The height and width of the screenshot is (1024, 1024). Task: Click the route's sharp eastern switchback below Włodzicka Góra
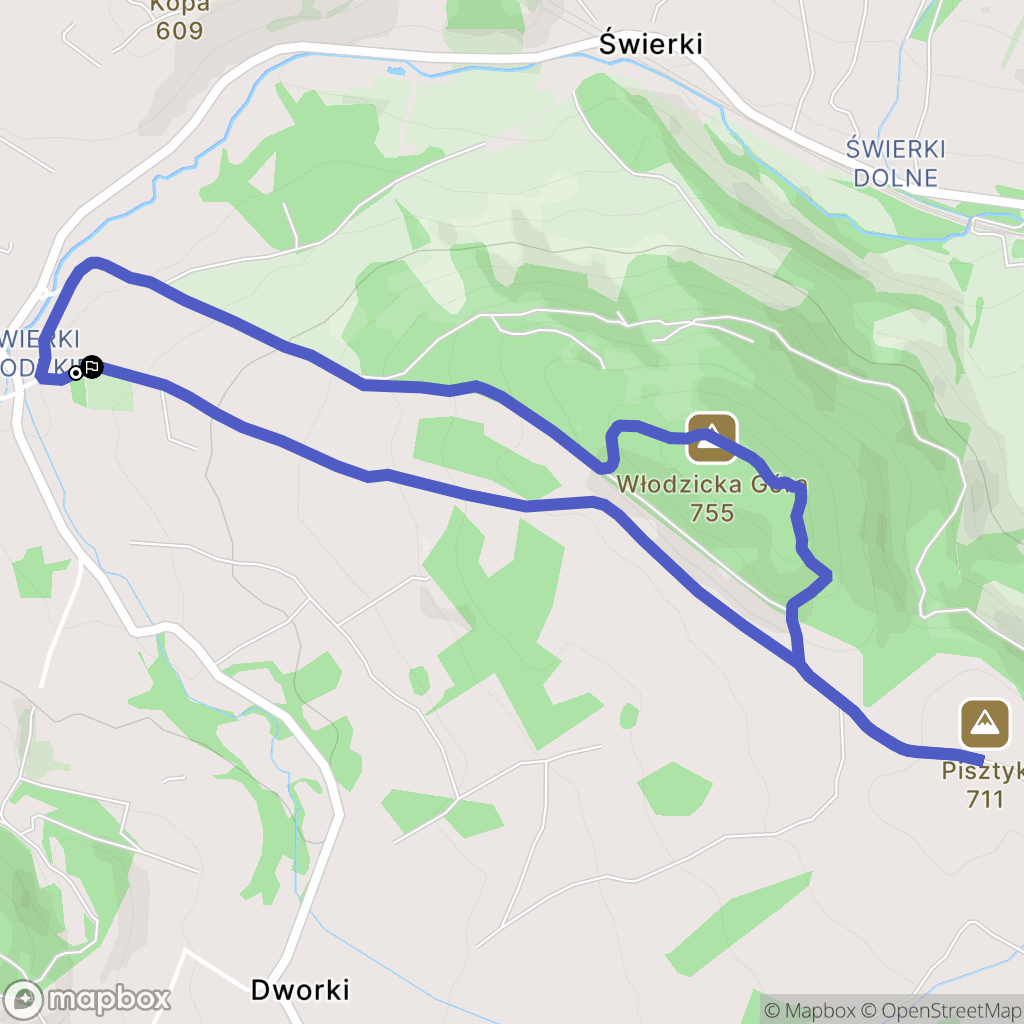(829, 576)
